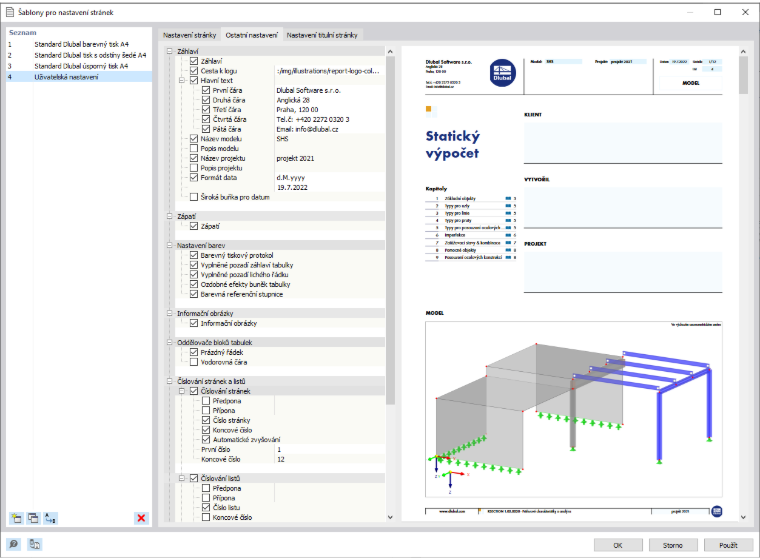Click the Použít button
The width and height of the screenshot is (760, 560).
(728, 545)
